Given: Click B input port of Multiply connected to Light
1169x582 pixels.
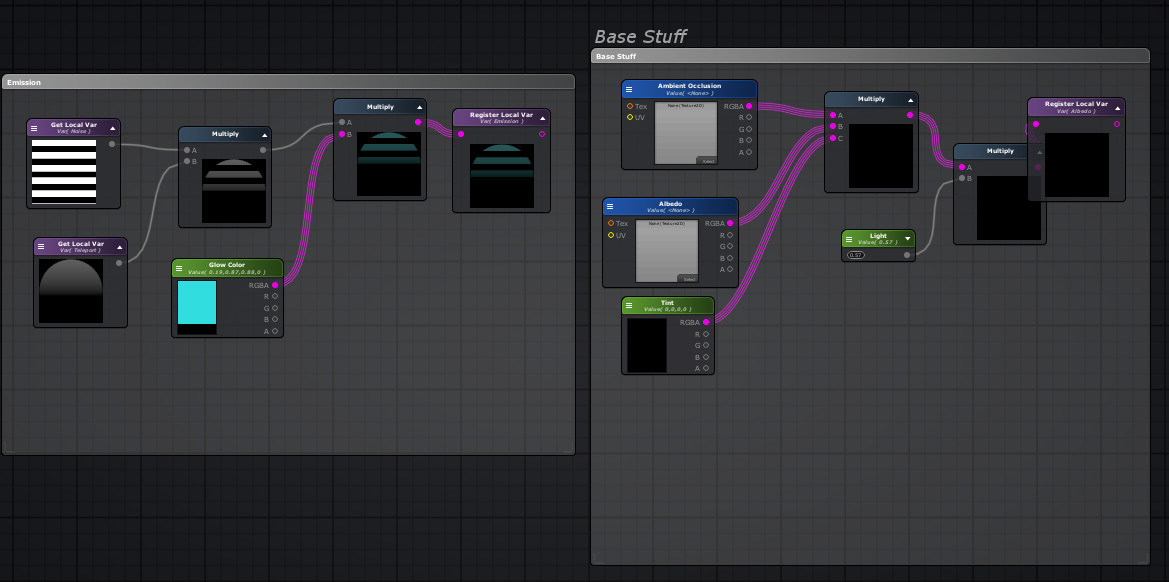Looking at the screenshot, I should point(962,178).
